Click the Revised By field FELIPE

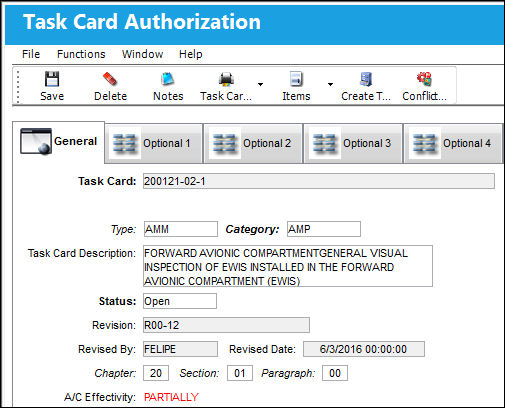click(180, 349)
